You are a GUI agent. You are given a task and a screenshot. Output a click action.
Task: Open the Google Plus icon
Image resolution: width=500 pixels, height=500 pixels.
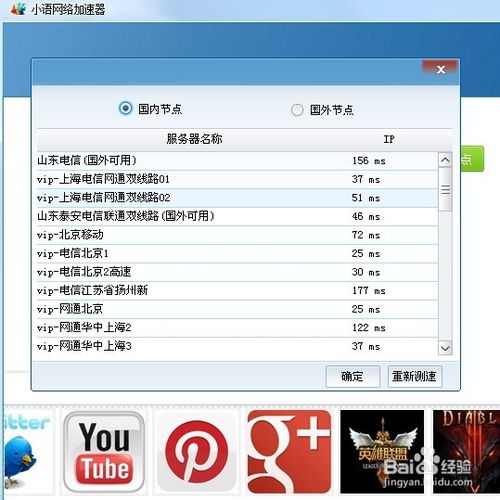pos(289,452)
